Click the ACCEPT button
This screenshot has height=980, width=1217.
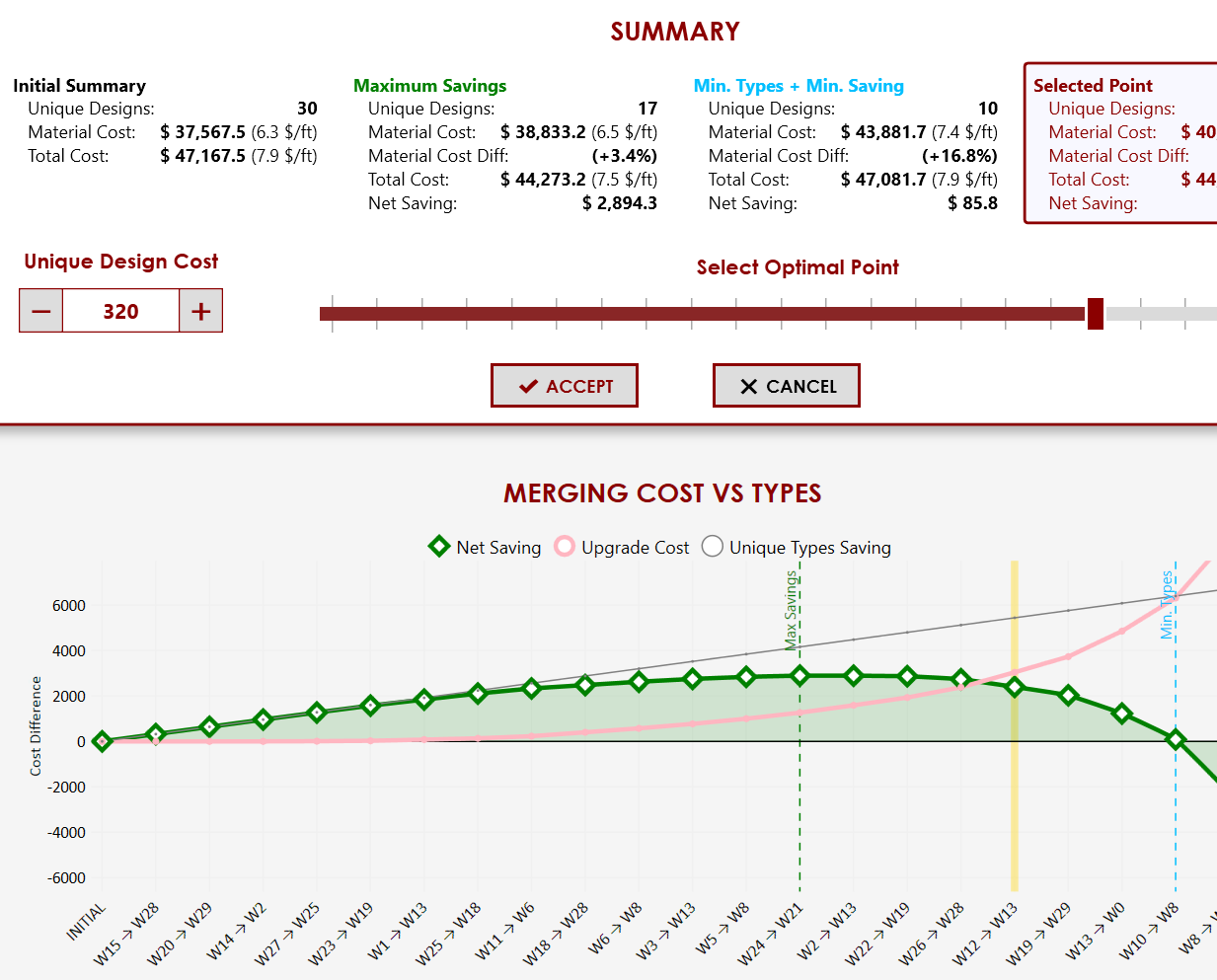[x=565, y=386]
